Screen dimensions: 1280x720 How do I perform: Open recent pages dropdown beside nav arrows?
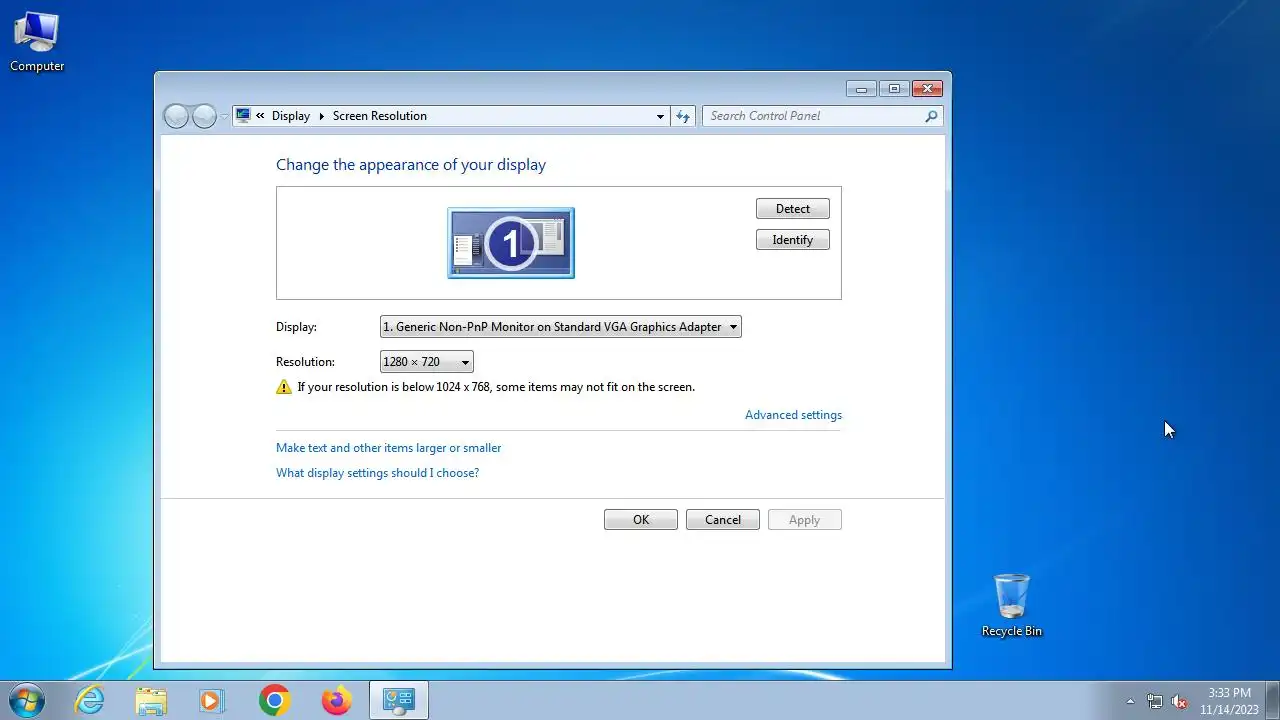(224, 116)
